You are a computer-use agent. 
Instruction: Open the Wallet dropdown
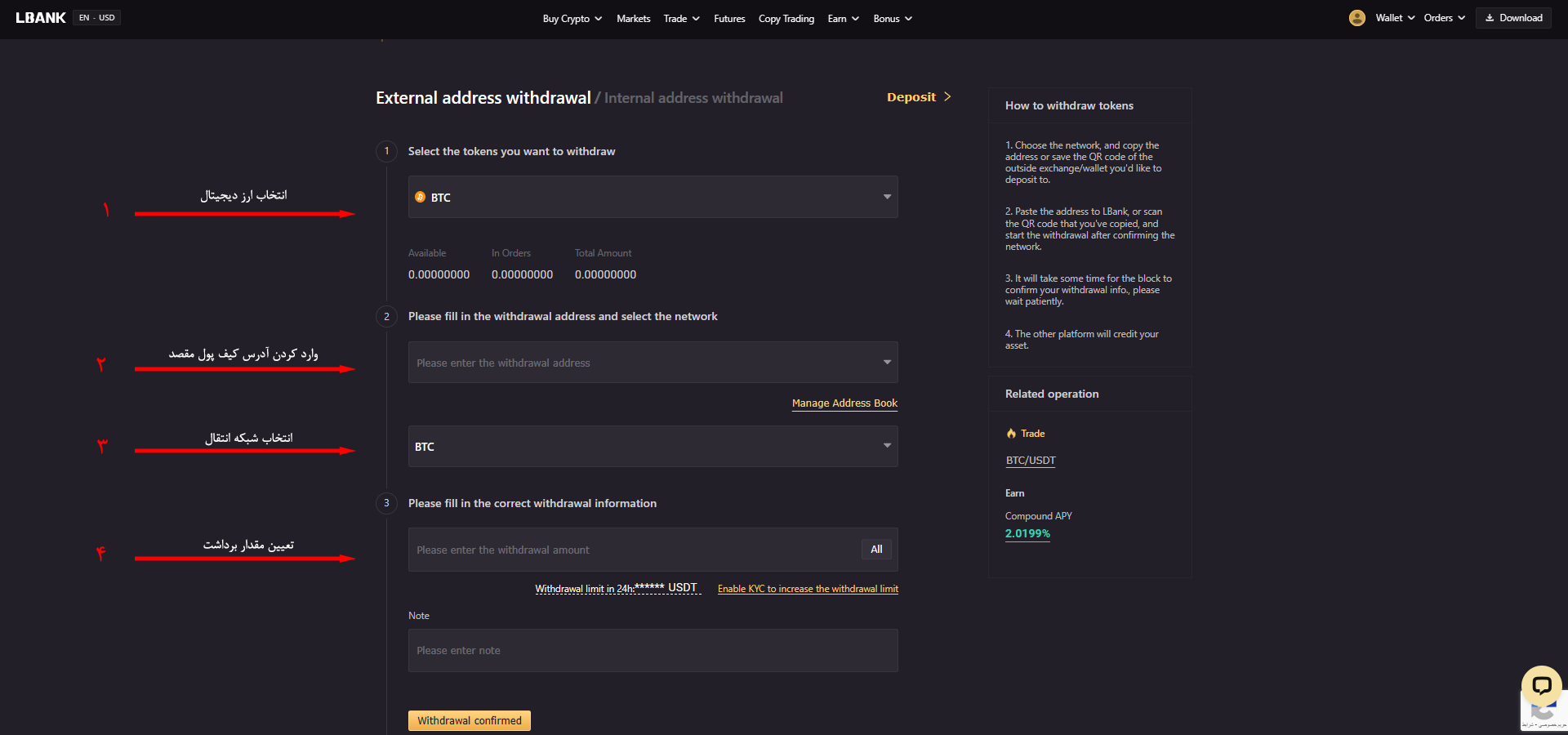tap(1395, 18)
